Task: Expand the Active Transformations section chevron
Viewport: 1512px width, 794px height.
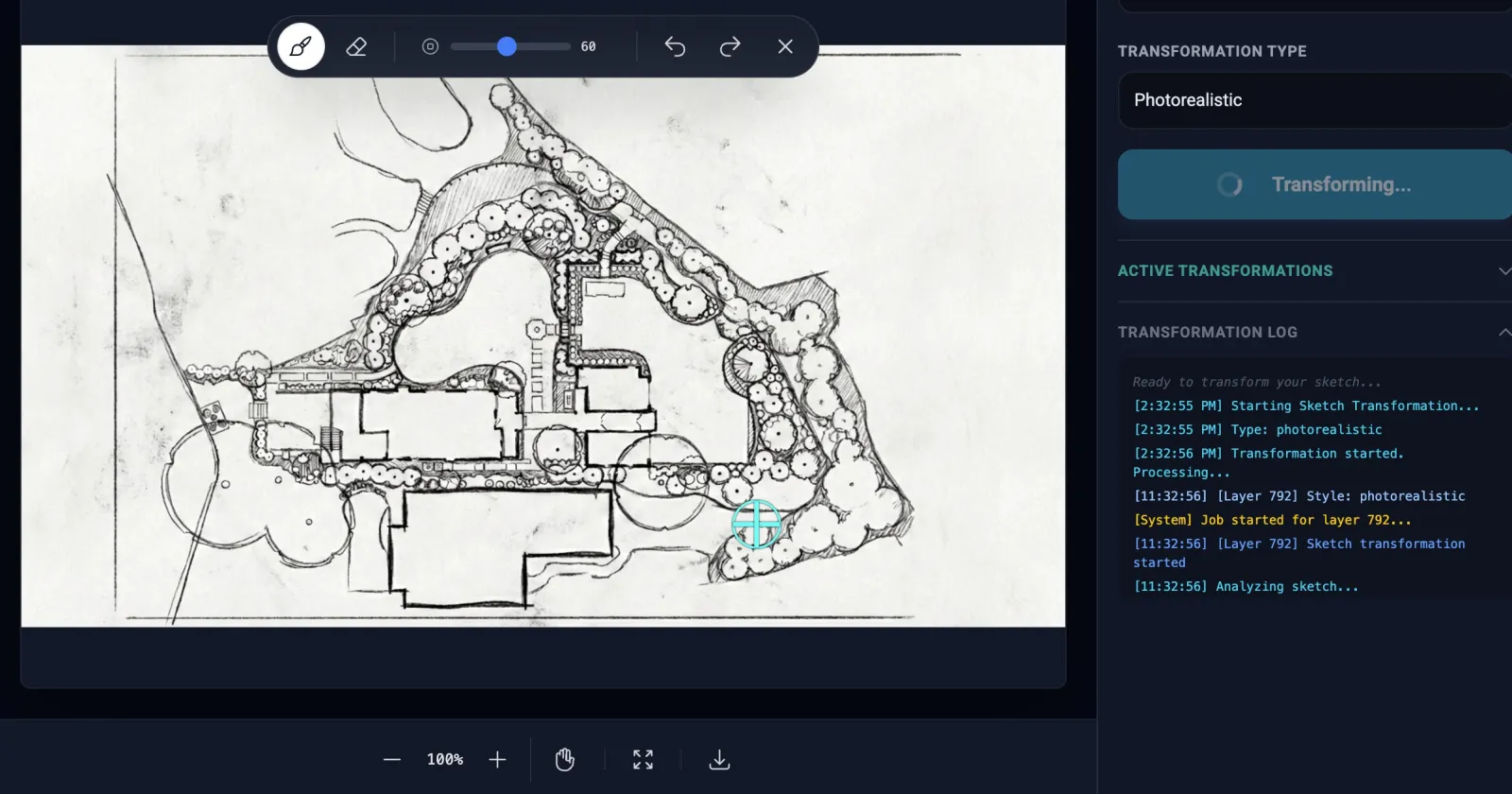Action: point(1504,271)
